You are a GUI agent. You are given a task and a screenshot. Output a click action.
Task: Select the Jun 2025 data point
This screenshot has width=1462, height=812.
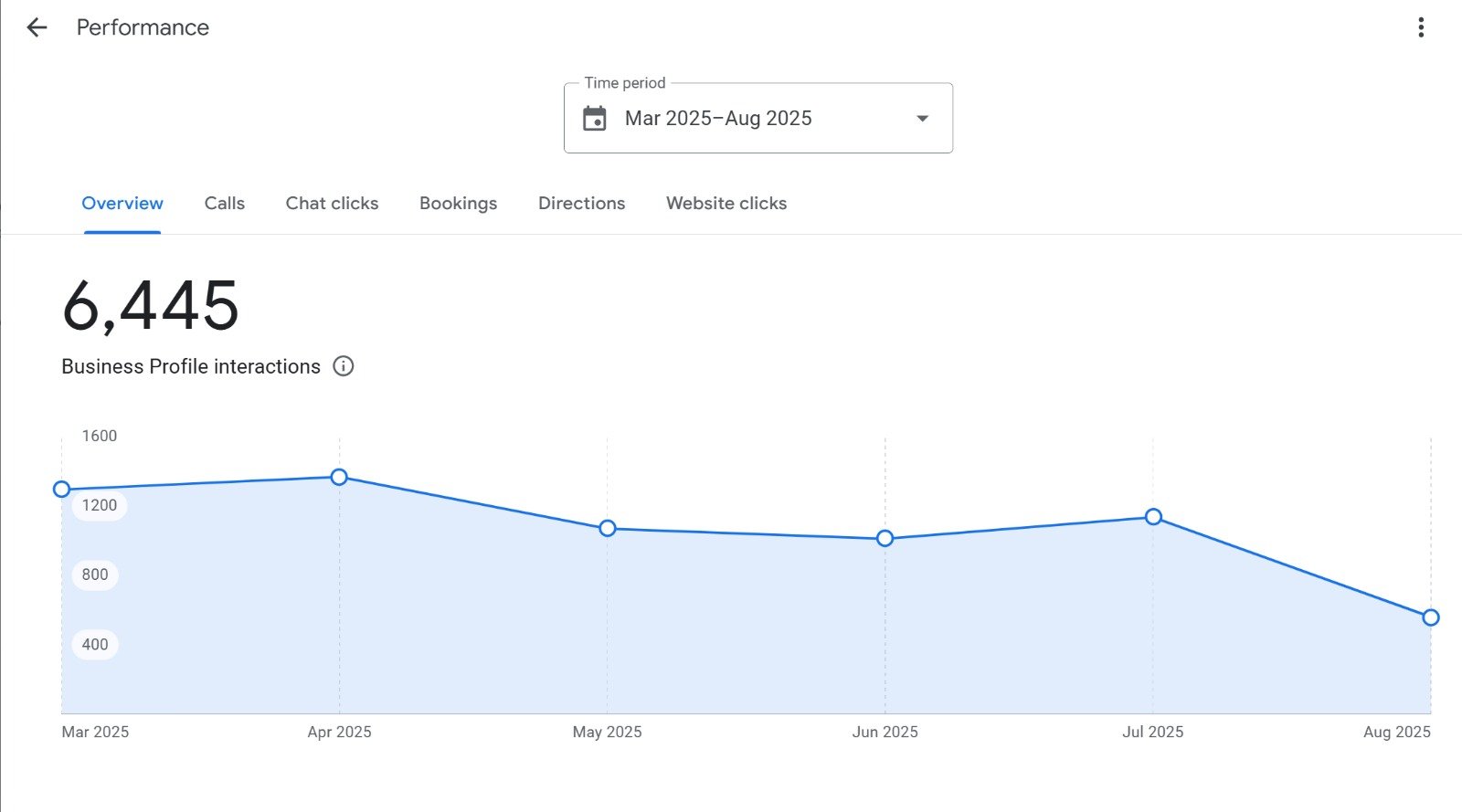(x=885, y=539)
